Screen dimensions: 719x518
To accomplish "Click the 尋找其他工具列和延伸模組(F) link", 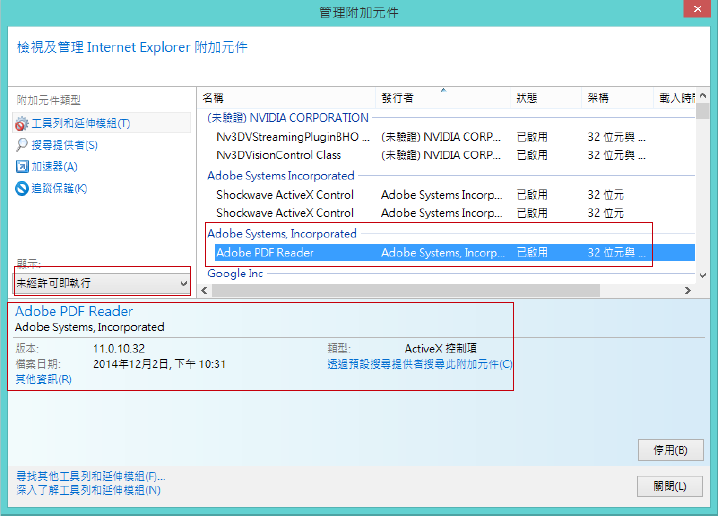I will point(91,476).
